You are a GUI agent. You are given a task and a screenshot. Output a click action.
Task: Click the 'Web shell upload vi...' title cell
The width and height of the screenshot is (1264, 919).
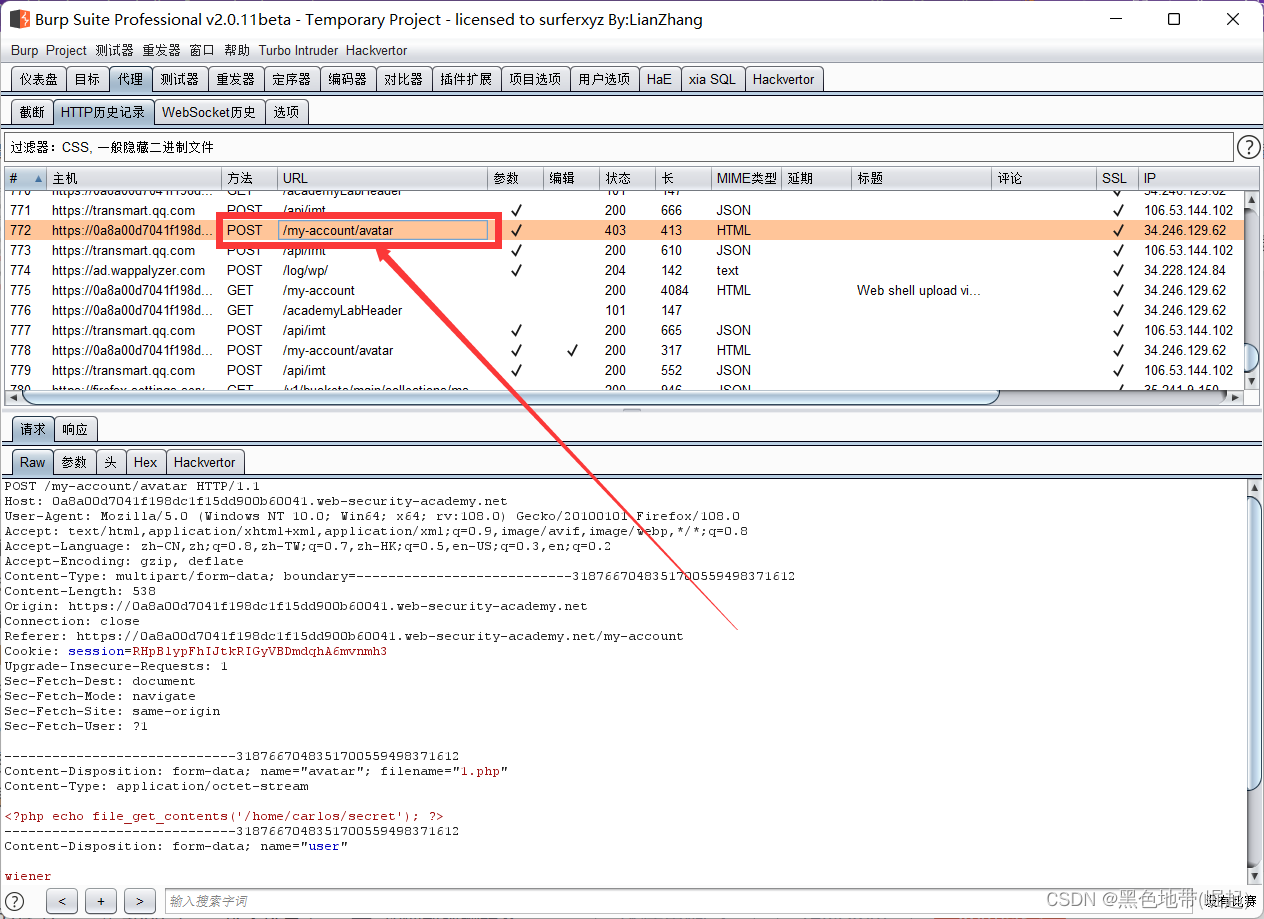(x=919, y=290)
